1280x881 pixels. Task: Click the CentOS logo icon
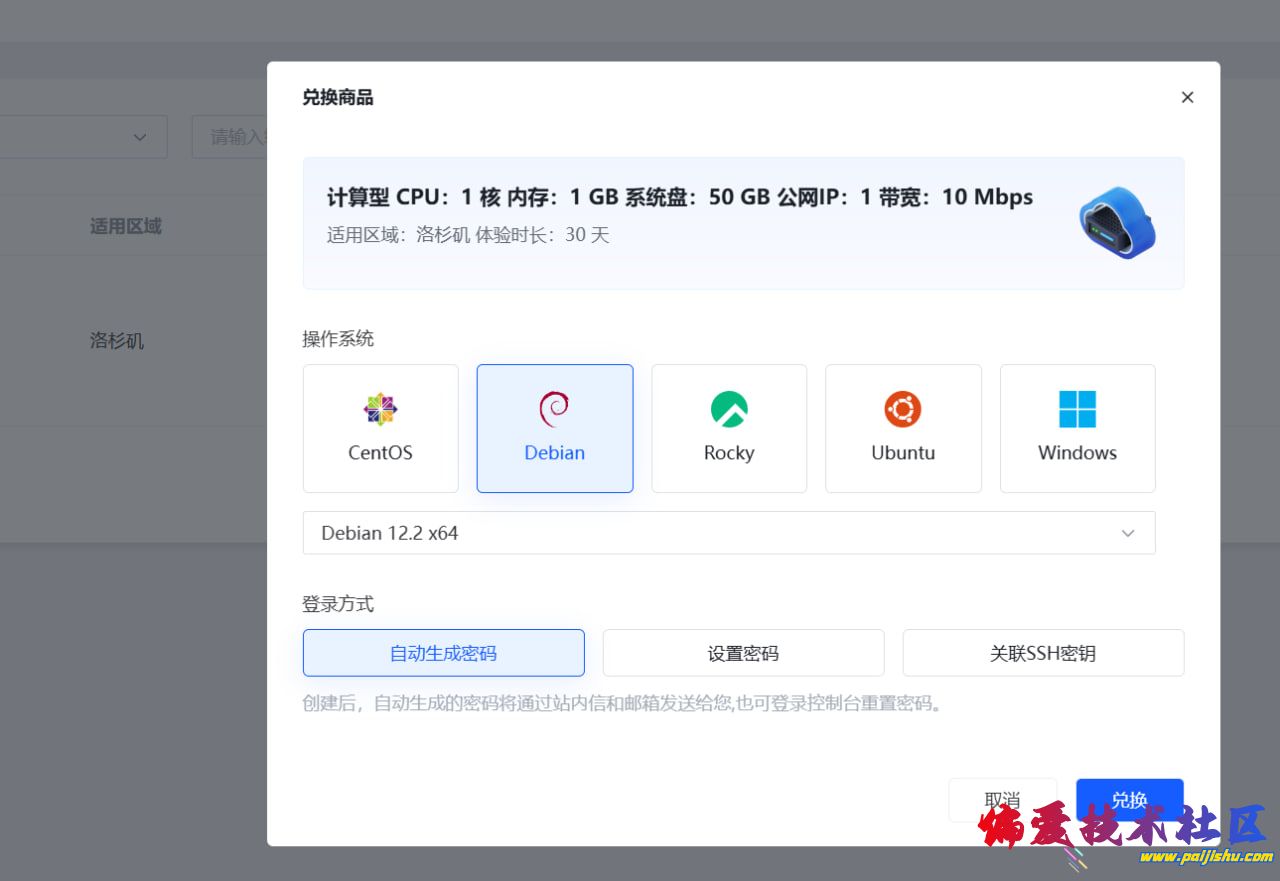click(380, 409)
